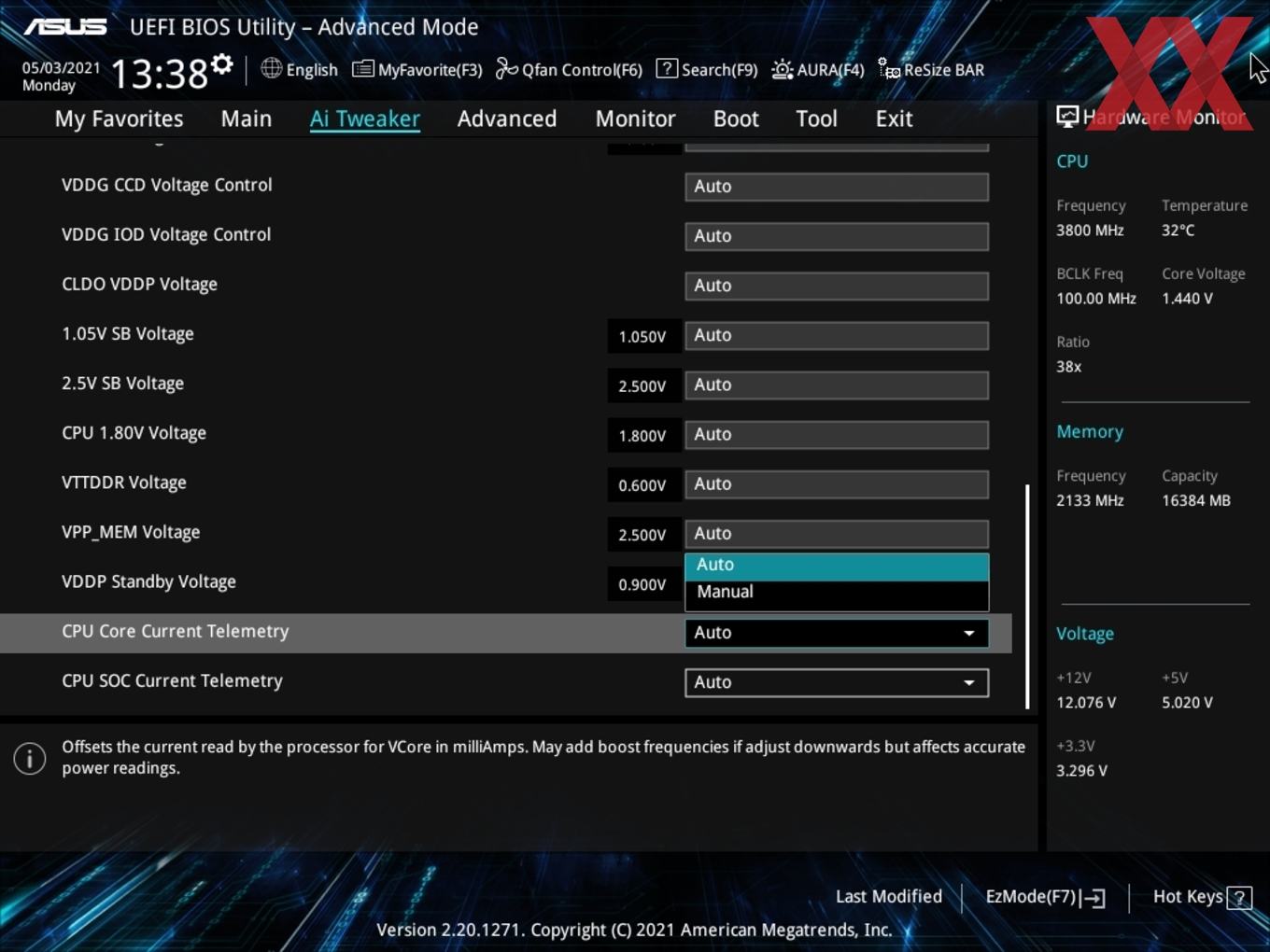Click the Last Modified button

point(889,897)
